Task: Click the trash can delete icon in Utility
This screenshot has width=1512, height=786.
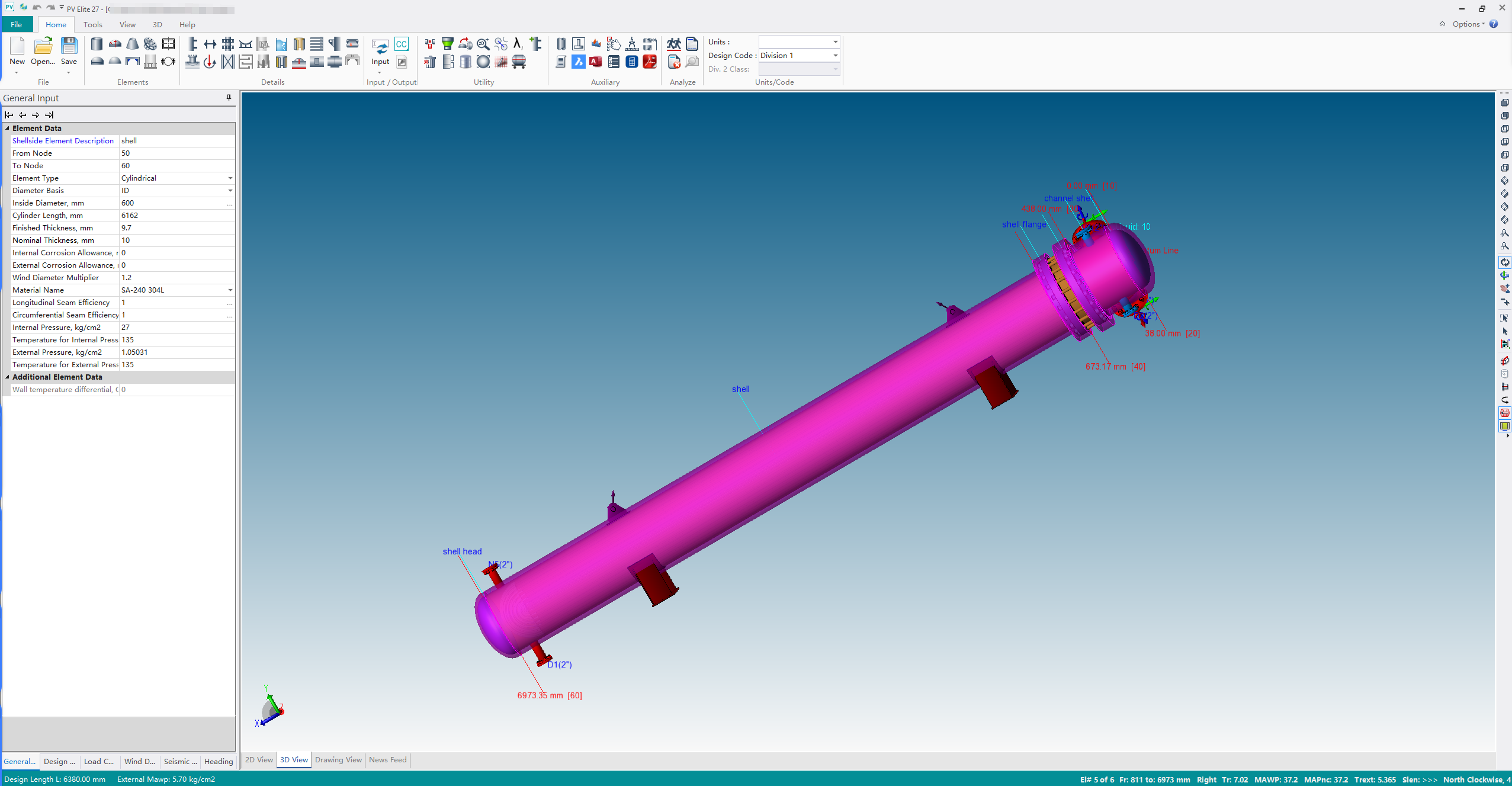Action: coord(430,62)
